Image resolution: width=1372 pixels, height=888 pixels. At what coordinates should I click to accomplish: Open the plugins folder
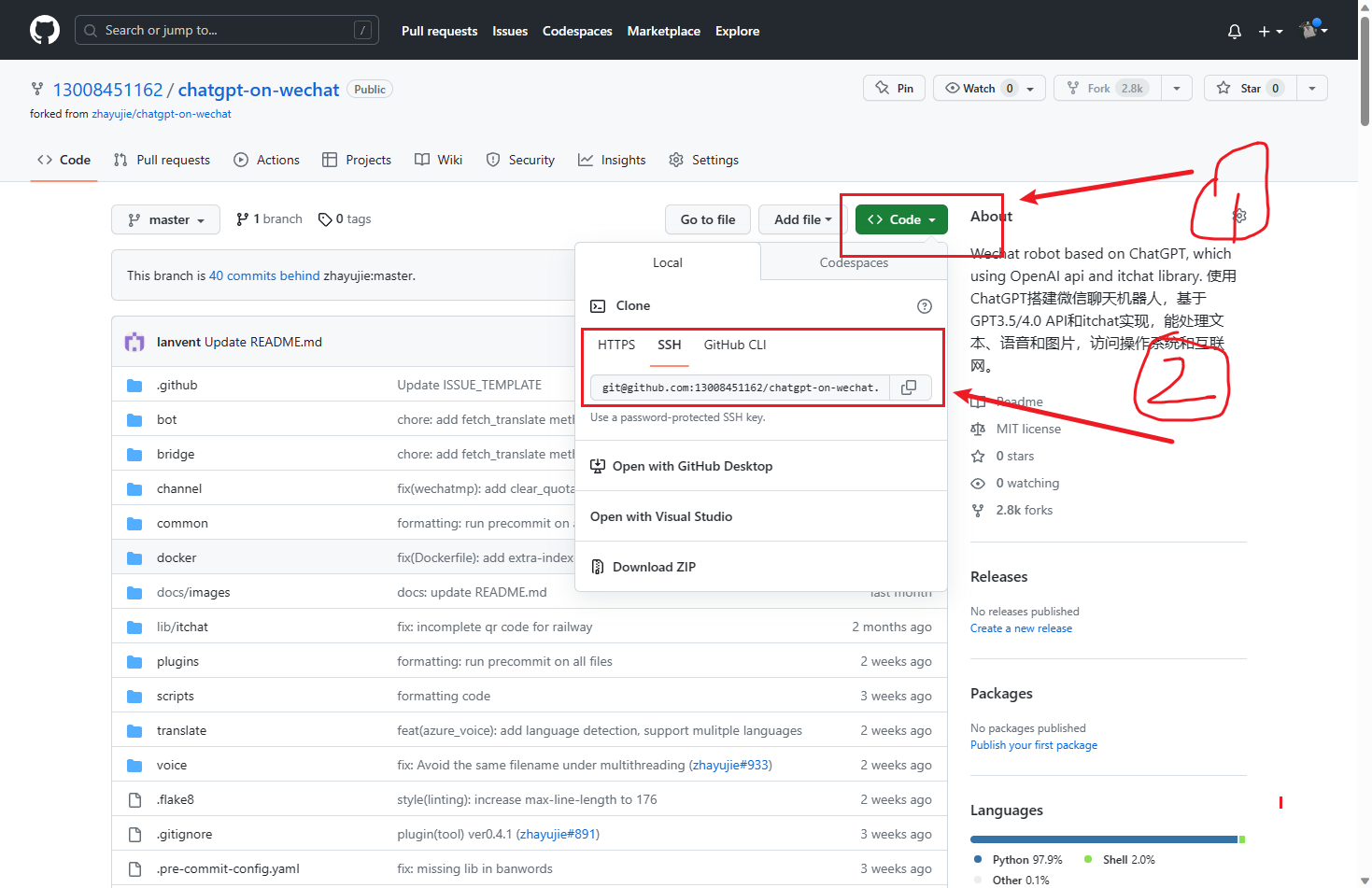click(x=177, y=661)
